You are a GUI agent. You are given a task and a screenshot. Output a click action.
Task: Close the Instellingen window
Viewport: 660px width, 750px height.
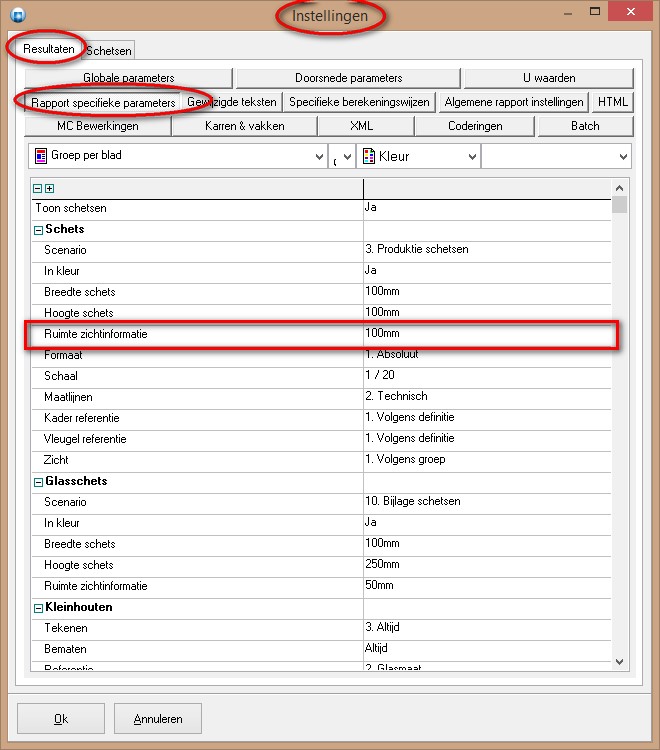630,11
